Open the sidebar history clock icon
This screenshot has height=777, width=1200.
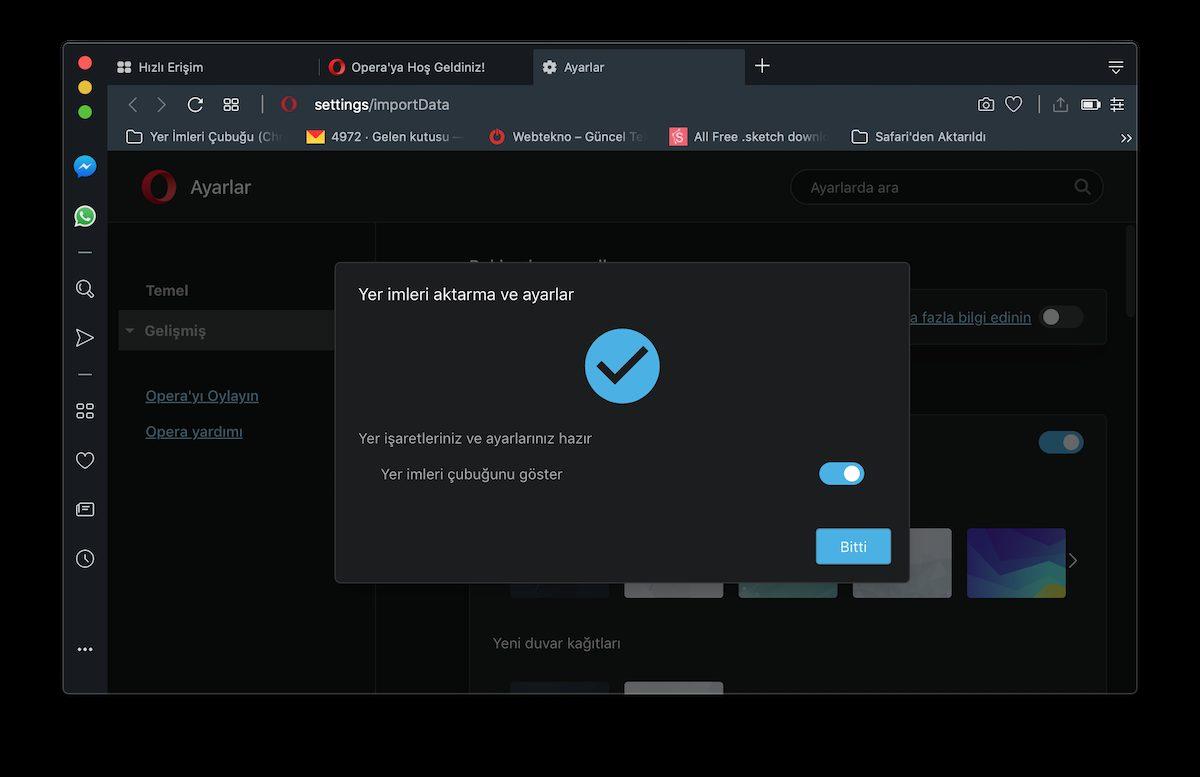85,559
